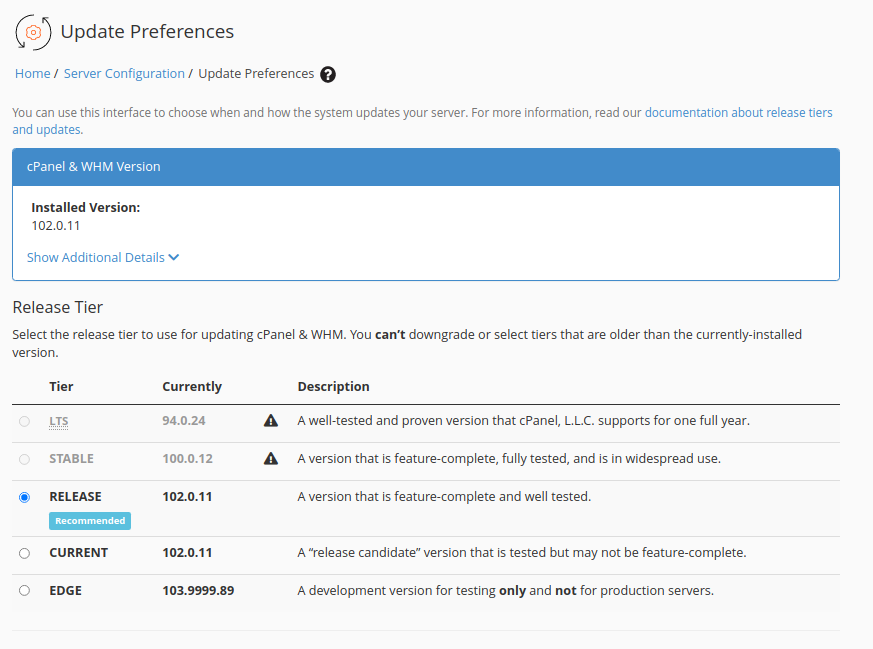The width and height of the screenshot is (873, 649).
Task: Choose the EDGE tier radio button
Action: [25, 591]
